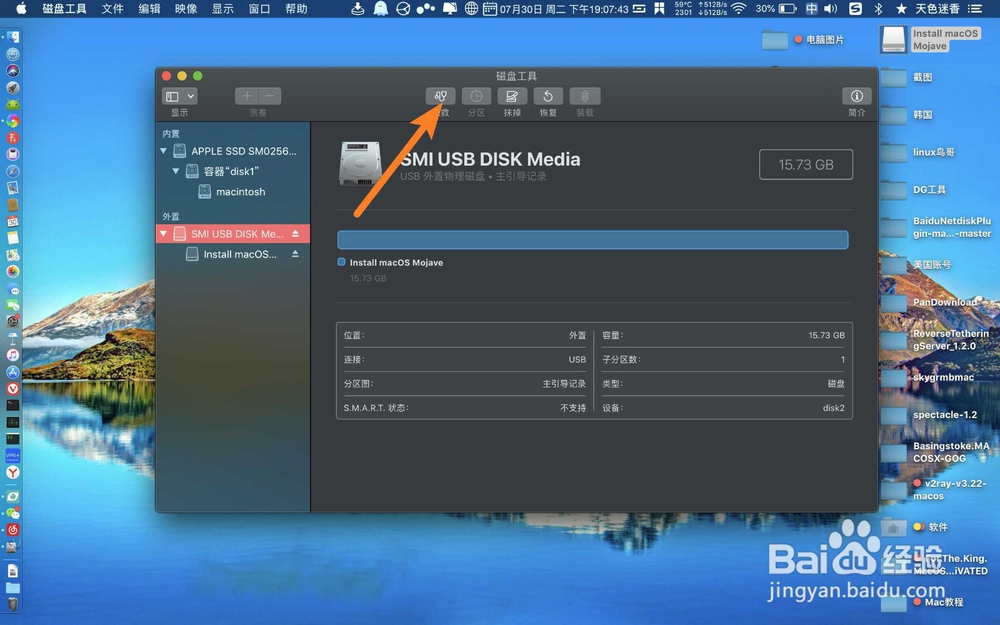The width and height of the screenshot is (1000, 625).
Task: Click the remove volume minus button
Action: tap(270, 96)
